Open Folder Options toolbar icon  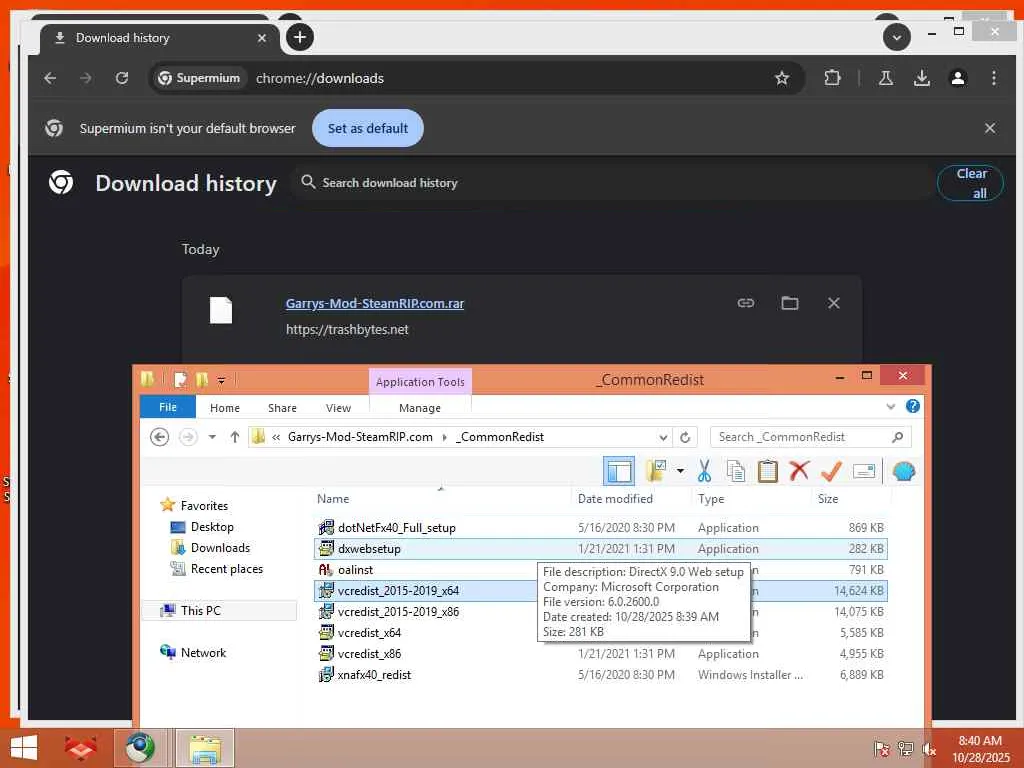(656, 471)
